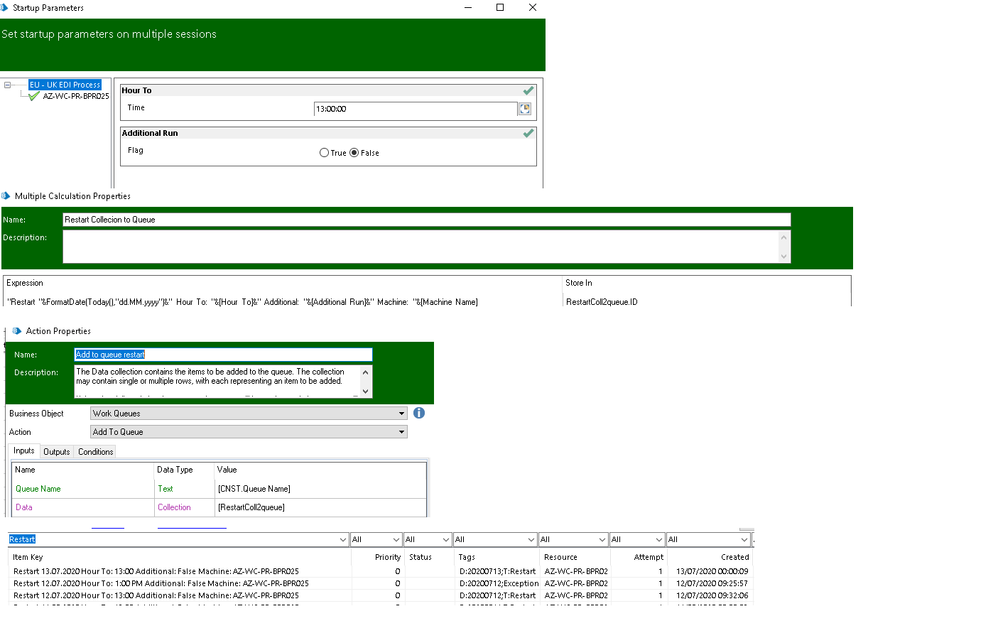Select the True radio button for Flag
The width and height of the screenshot is (998, 641).
pos(324,153)
